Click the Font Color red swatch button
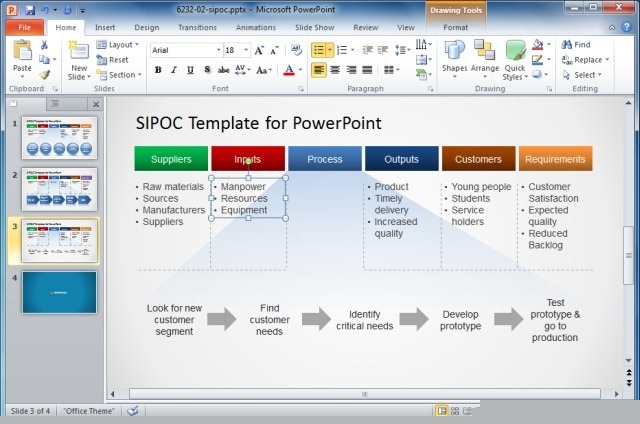The height and width of the screenshot is (424, 640). click(x=288, y=70)
